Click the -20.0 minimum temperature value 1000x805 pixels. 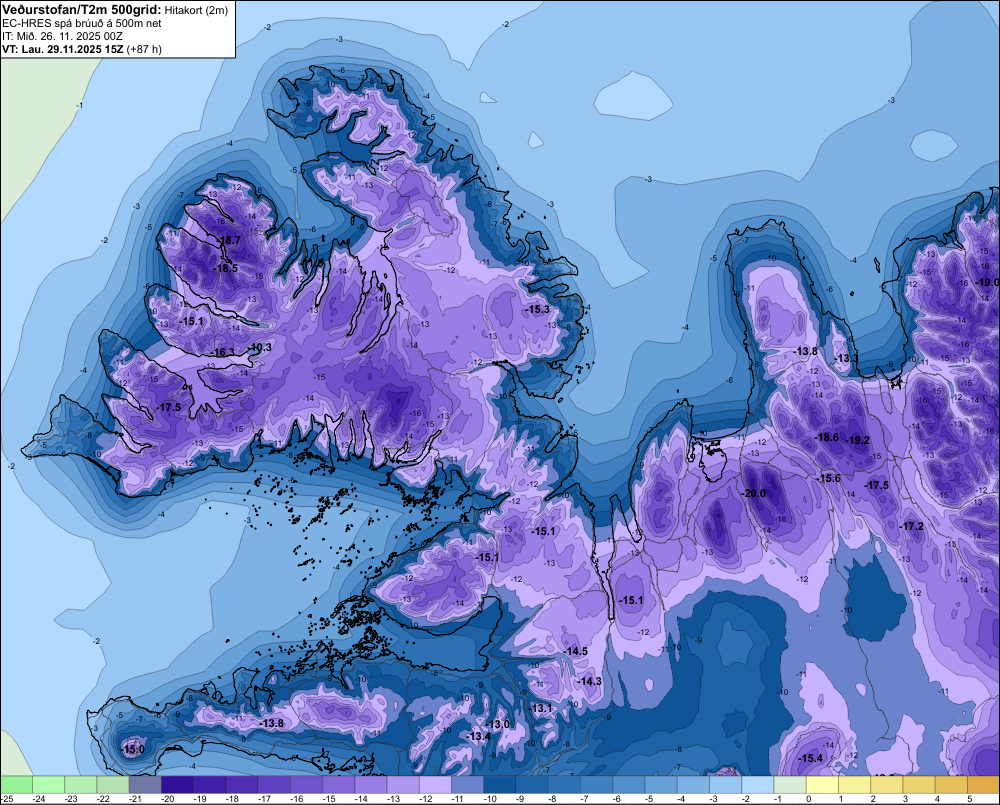point(754,493)
